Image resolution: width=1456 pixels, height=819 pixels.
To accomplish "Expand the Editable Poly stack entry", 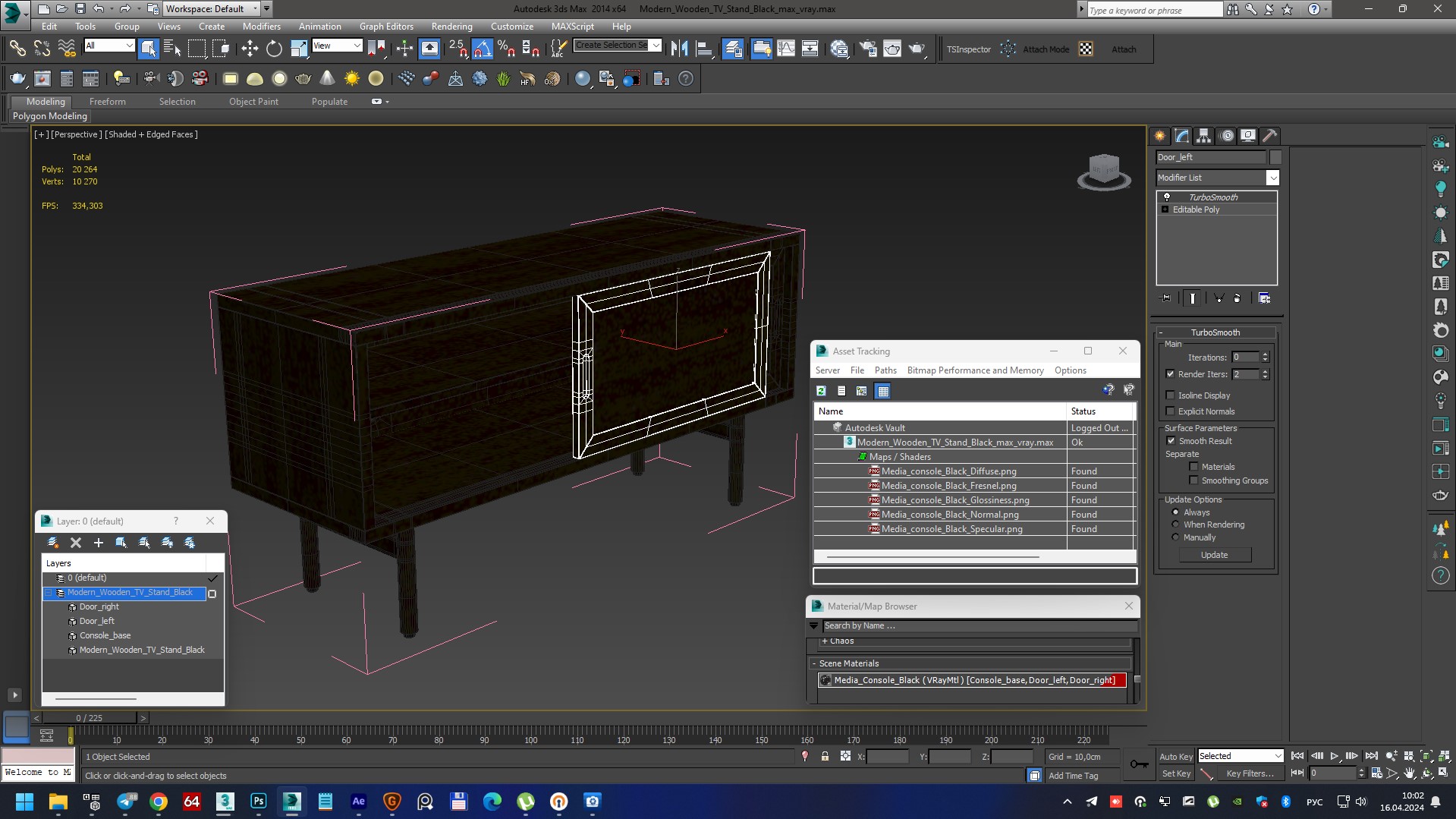I will [x=1165, y=209].
